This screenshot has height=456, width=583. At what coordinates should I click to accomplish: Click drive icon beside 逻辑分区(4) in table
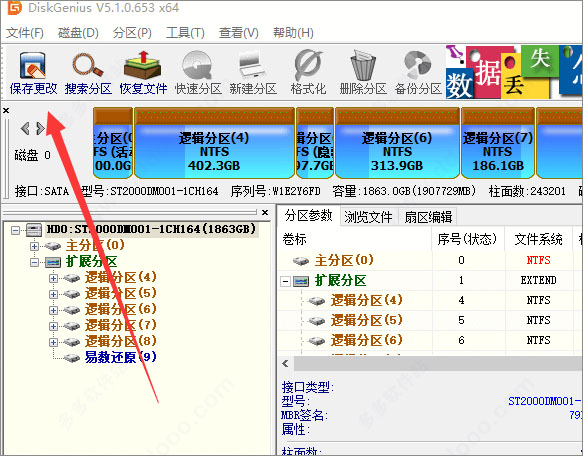[316, 301]
